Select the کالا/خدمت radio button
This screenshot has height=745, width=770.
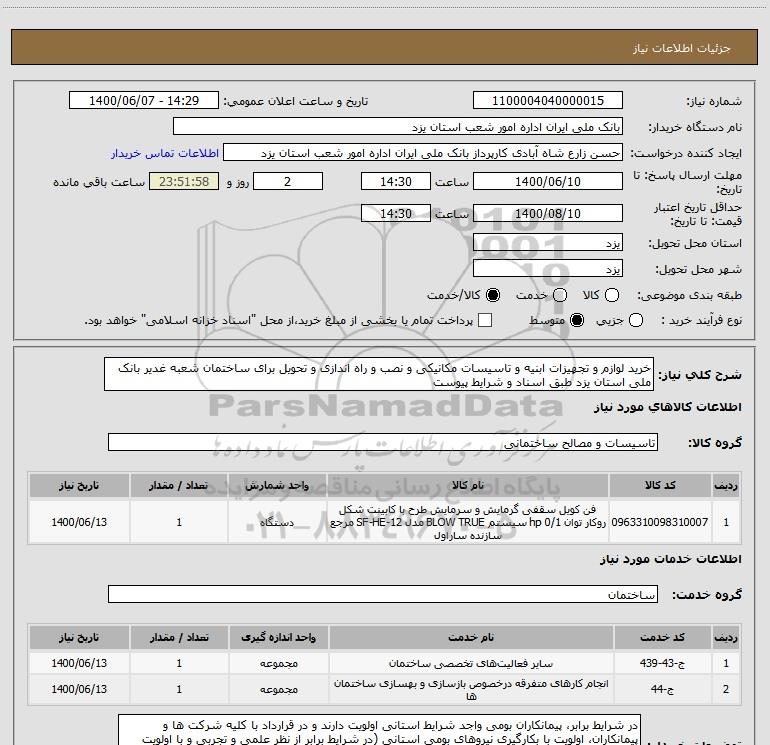tap(493, 295)
